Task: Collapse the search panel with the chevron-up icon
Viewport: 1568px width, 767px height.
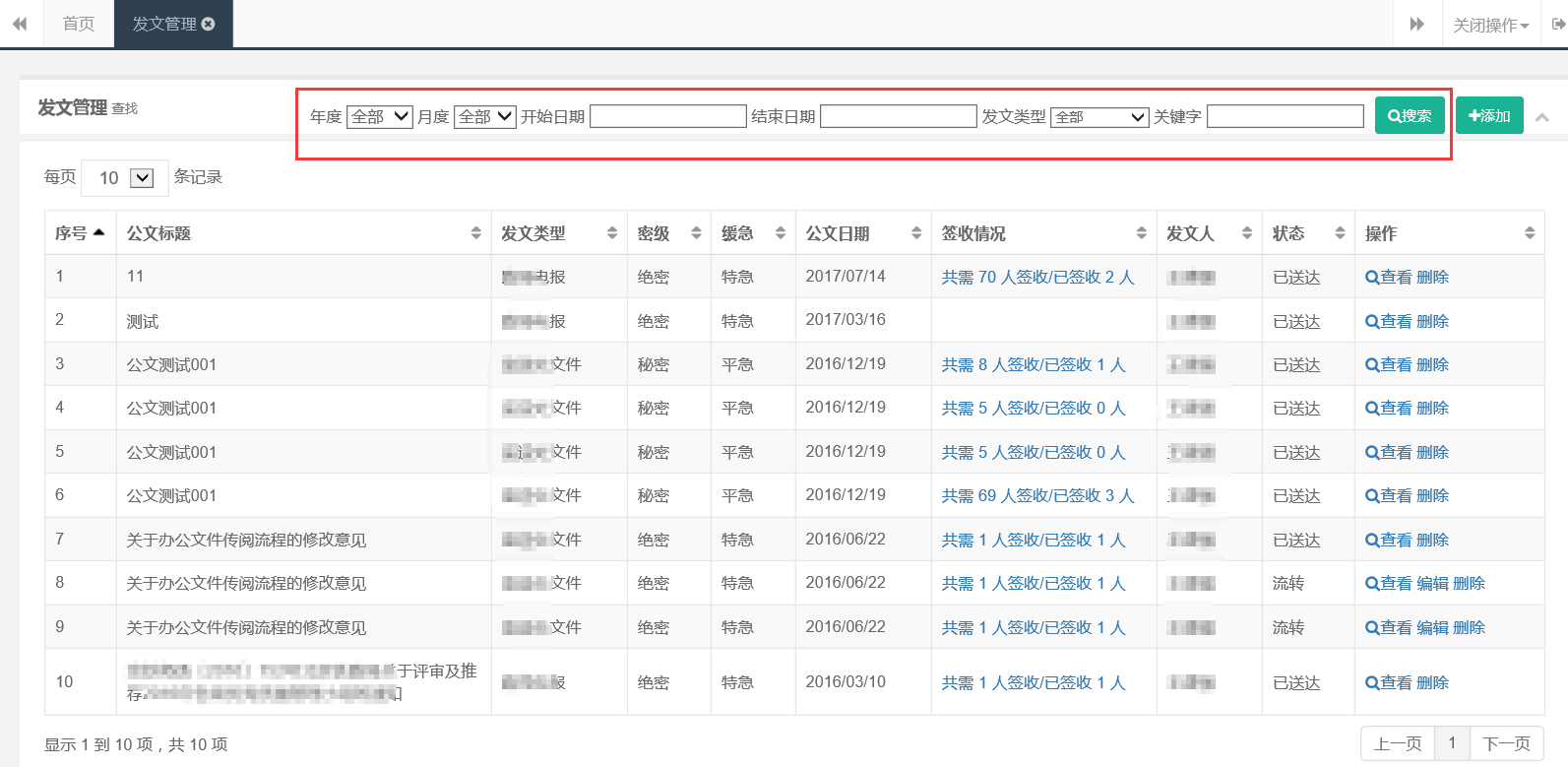Action: coord(1542,117)
